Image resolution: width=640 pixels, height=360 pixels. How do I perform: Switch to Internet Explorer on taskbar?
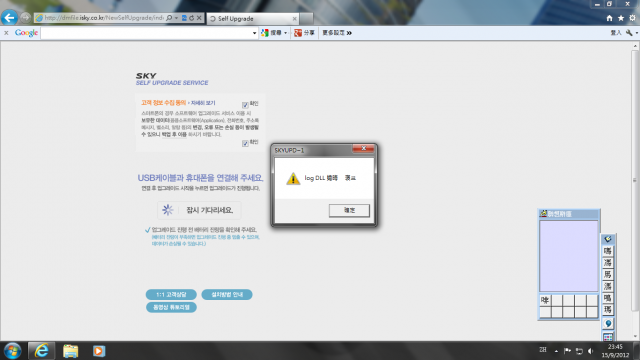point(41,351)
